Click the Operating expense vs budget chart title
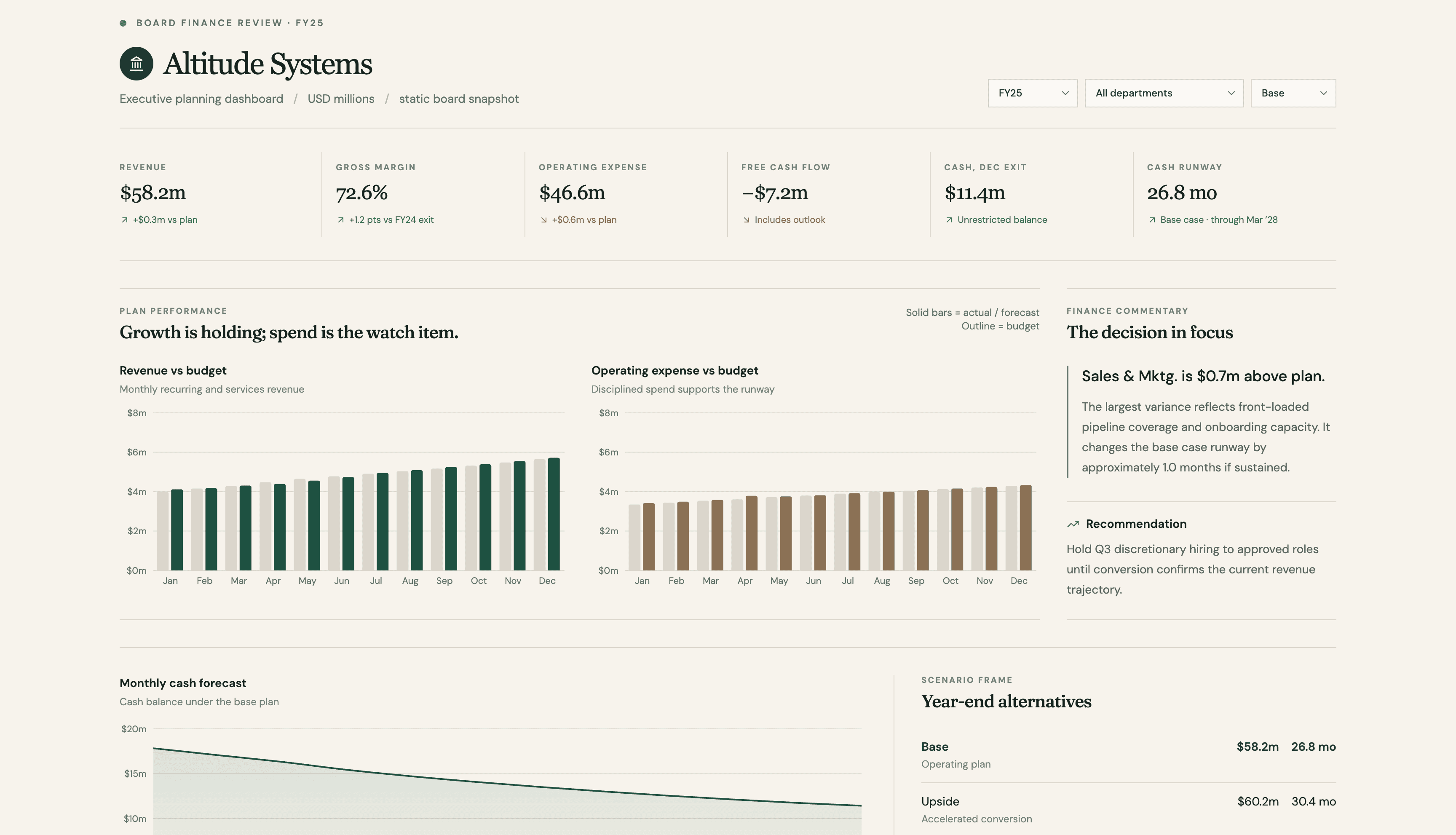The image size is (1456, 835). click(674, 370)
